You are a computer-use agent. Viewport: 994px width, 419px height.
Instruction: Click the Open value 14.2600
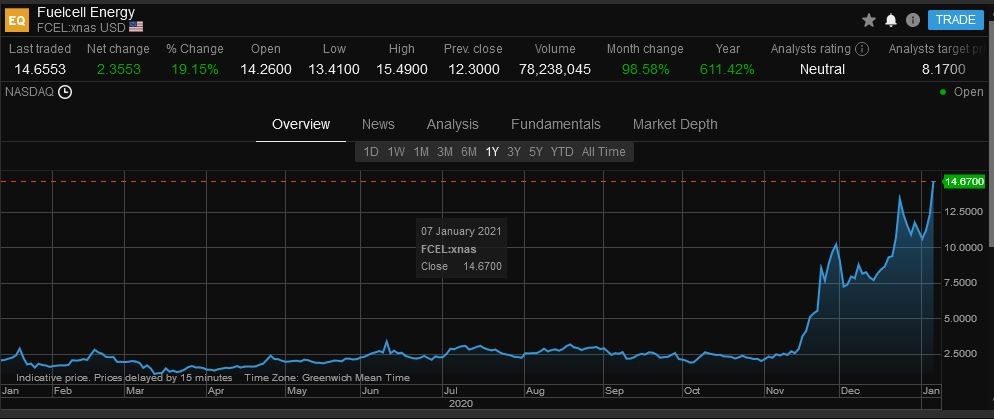click(266, 70)
